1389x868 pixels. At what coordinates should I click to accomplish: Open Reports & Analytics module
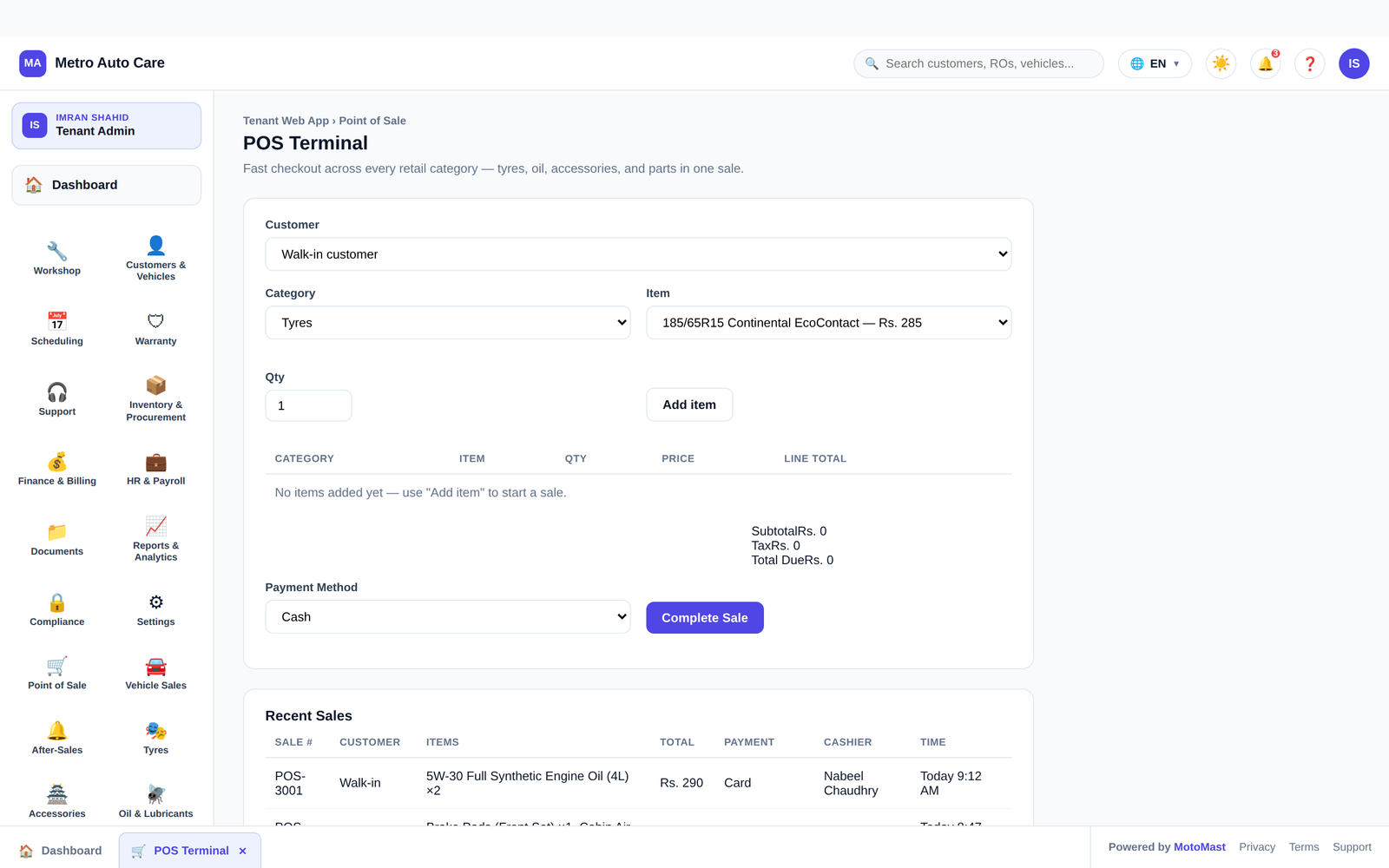[x=156, y=540]
